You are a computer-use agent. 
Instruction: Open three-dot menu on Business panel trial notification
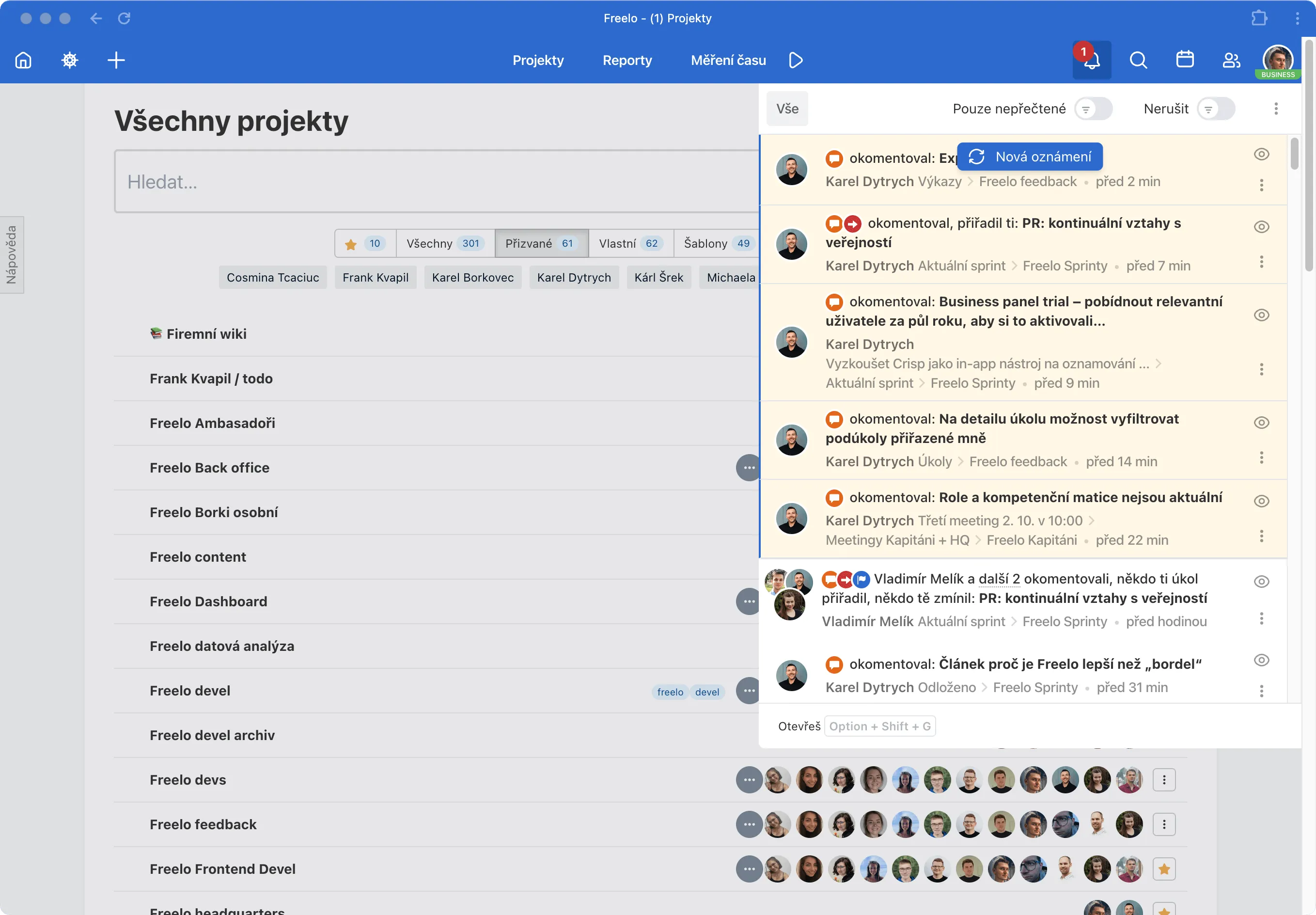[x=1261, y=369]
